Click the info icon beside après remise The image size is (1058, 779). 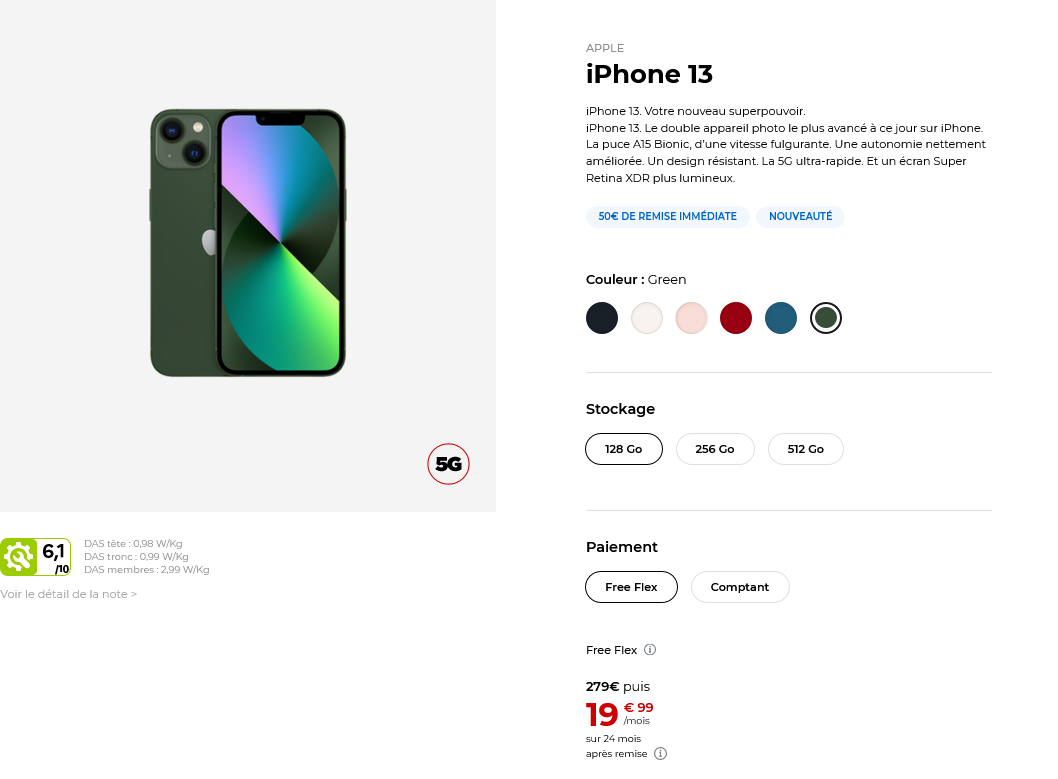[660, 754]
